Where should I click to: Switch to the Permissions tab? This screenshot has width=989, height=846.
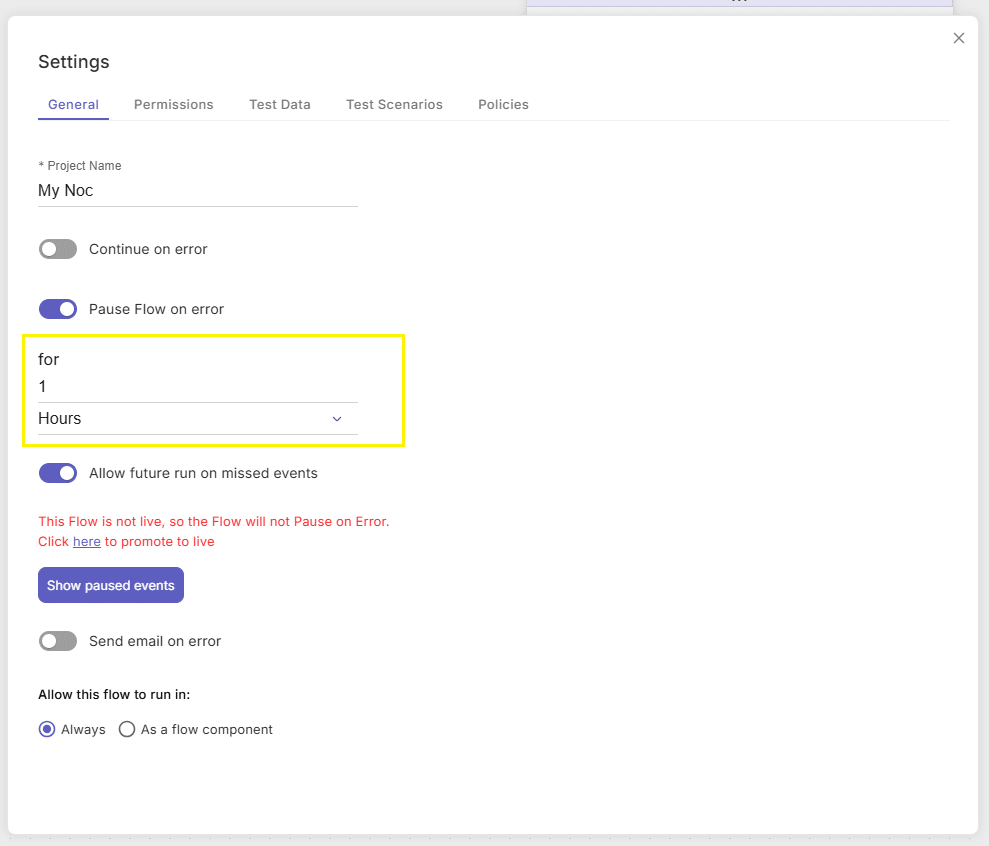[173, 105]
